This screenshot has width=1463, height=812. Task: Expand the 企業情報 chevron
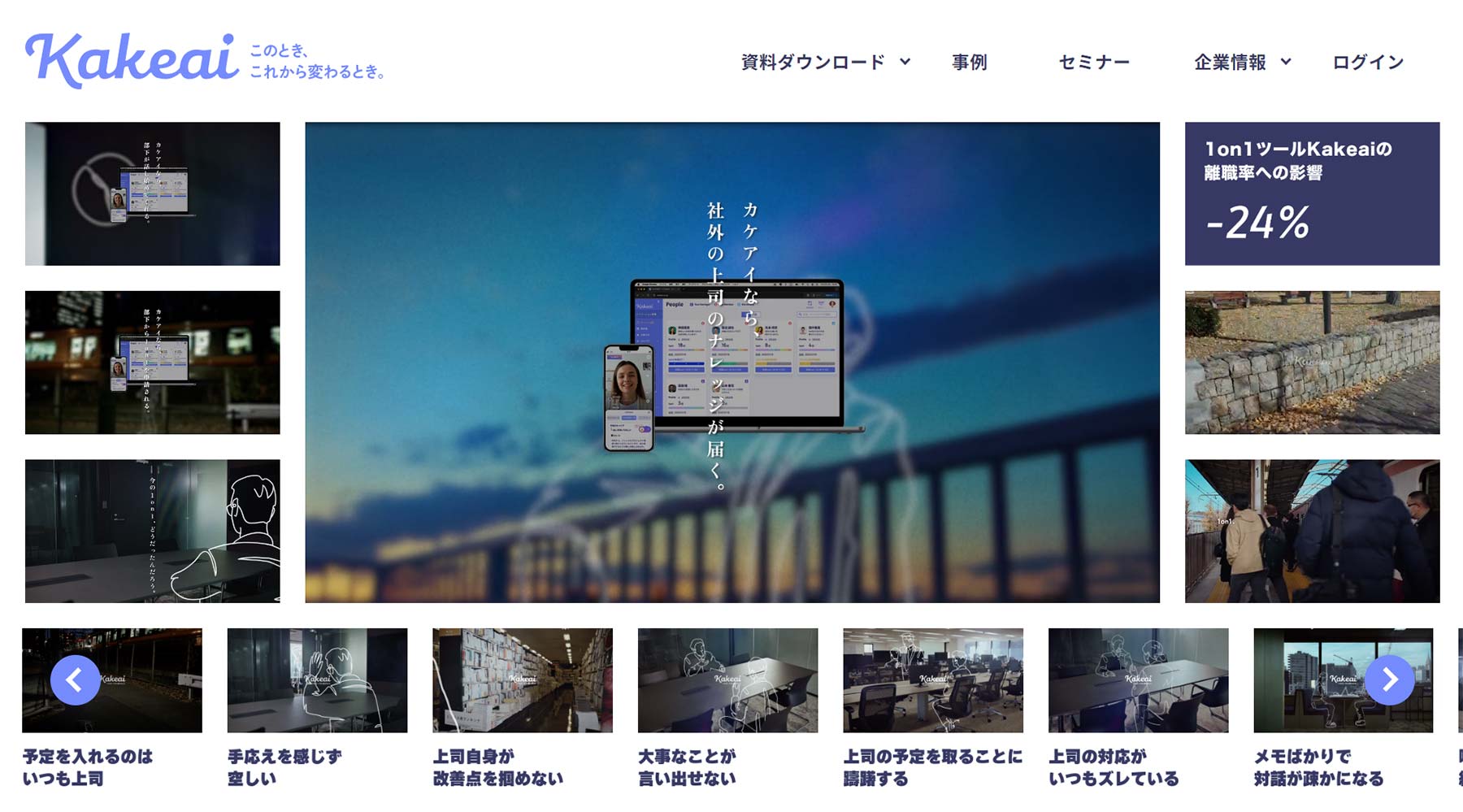click(x=1286, y=62)
